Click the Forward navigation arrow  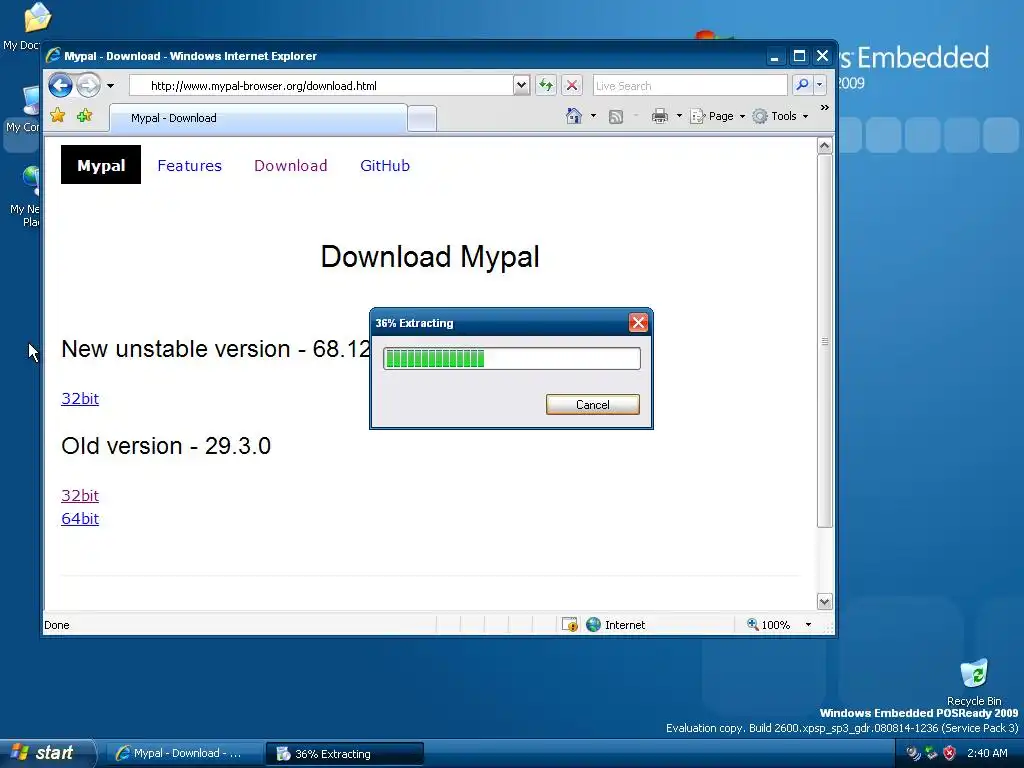88,85
